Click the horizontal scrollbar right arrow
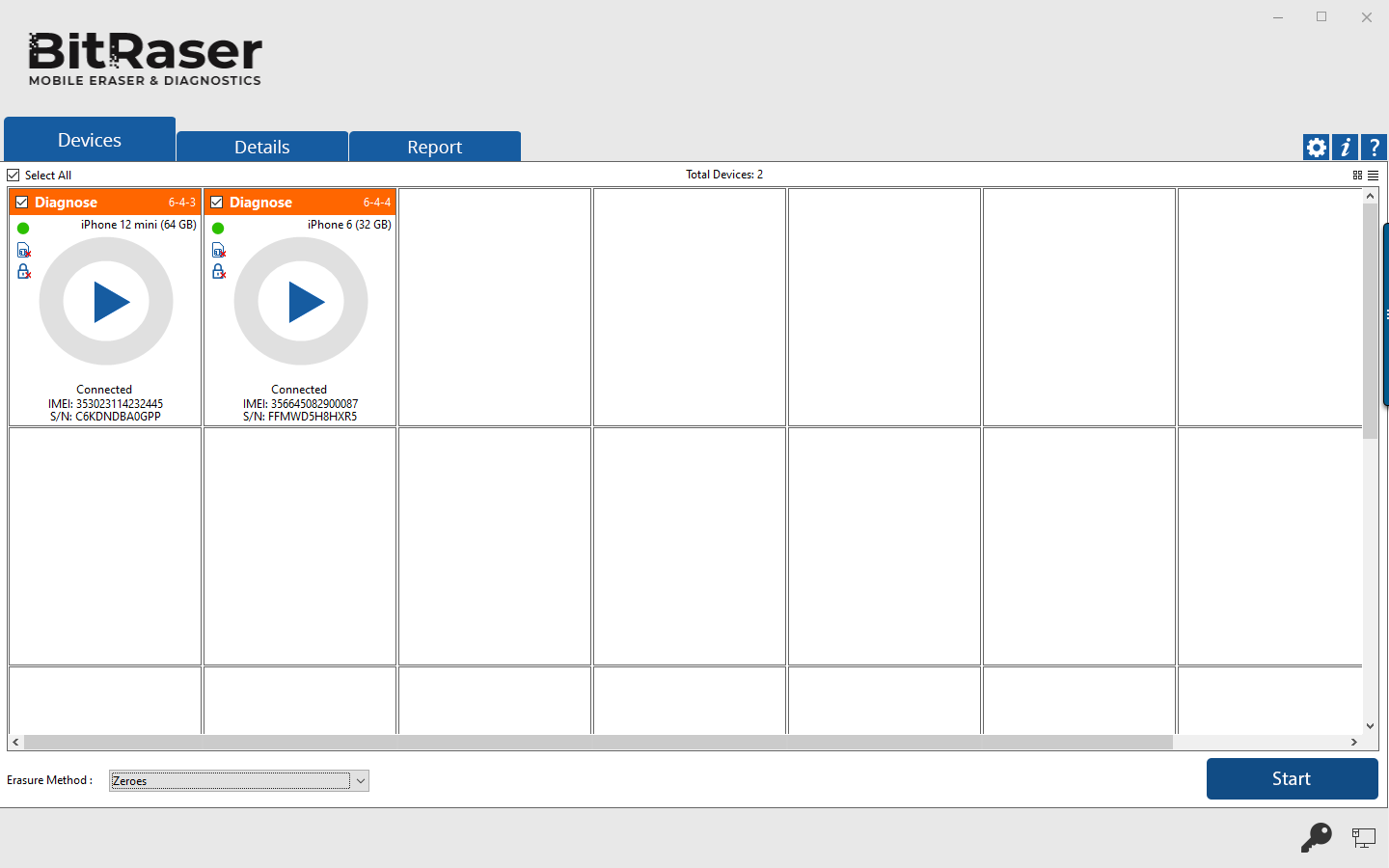This screenshot has width=1389, height=868. coord(1354,742)
